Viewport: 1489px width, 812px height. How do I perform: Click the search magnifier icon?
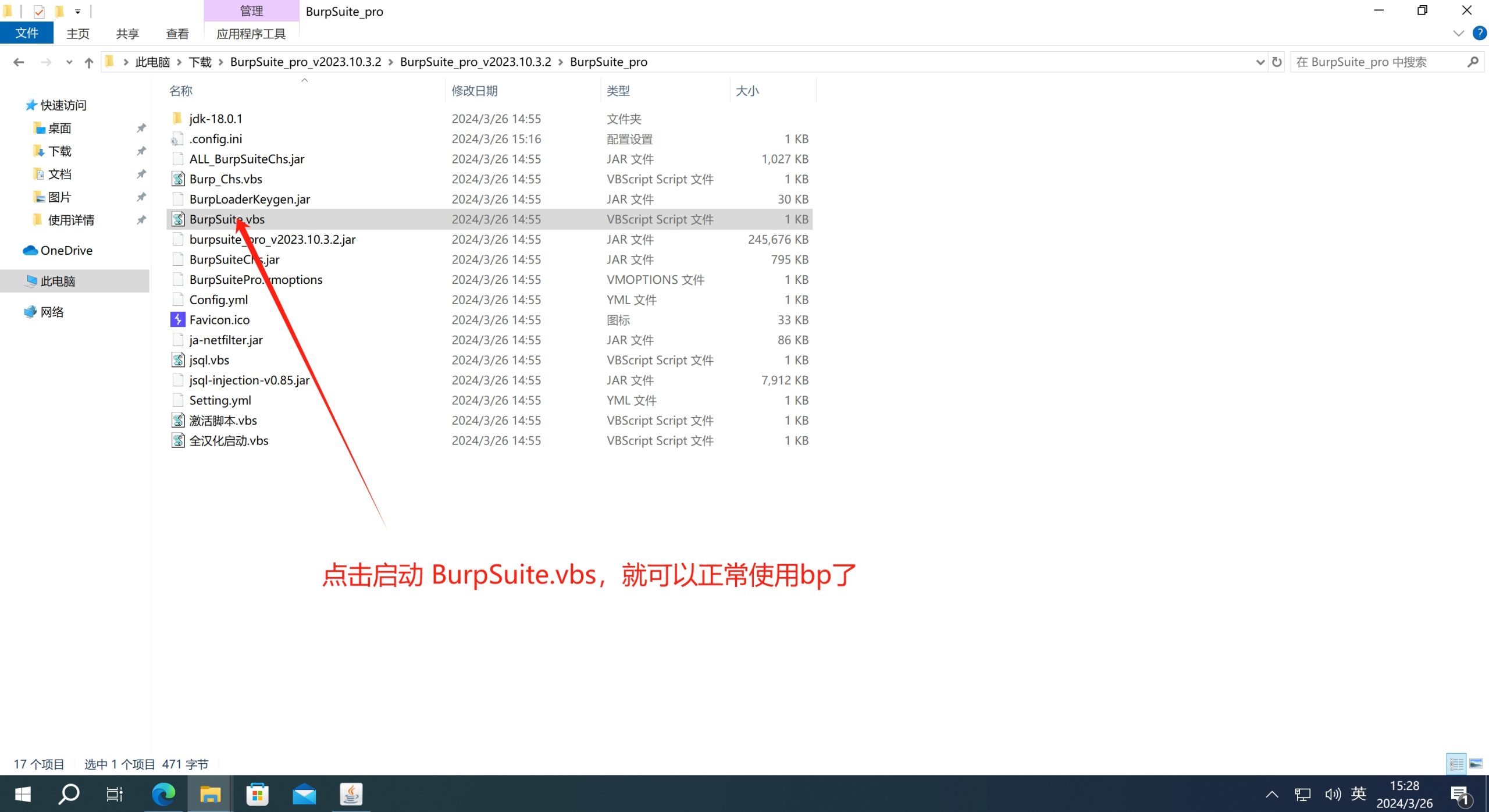coord(1473,62)
